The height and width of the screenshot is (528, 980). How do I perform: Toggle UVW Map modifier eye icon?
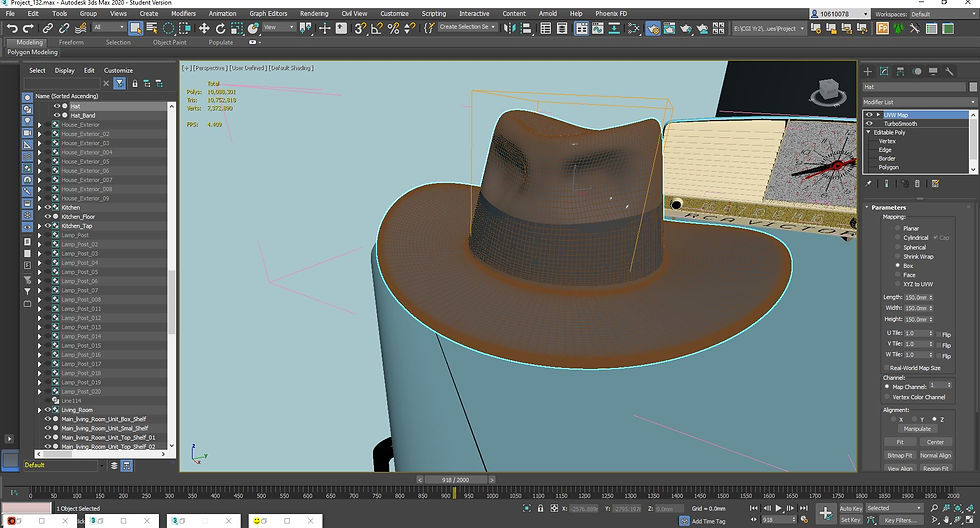pos(869,115)
